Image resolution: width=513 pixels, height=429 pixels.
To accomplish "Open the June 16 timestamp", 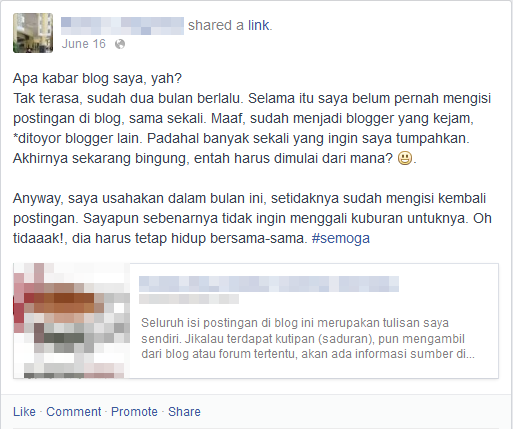I will point(84,44).
